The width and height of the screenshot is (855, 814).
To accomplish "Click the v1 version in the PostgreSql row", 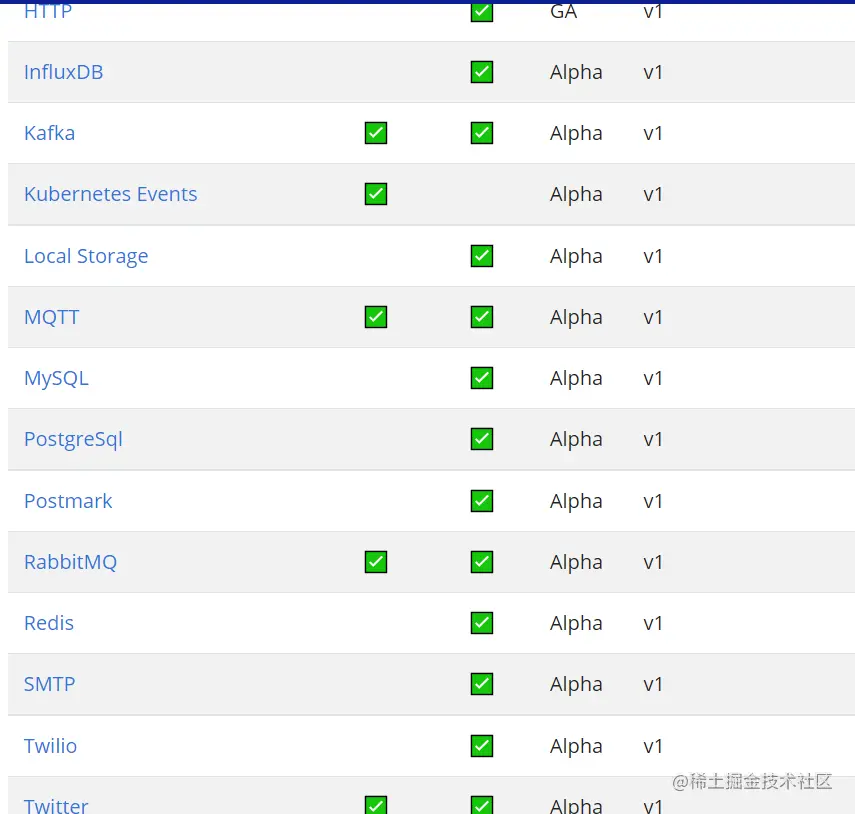I will [x=653, y=439].
